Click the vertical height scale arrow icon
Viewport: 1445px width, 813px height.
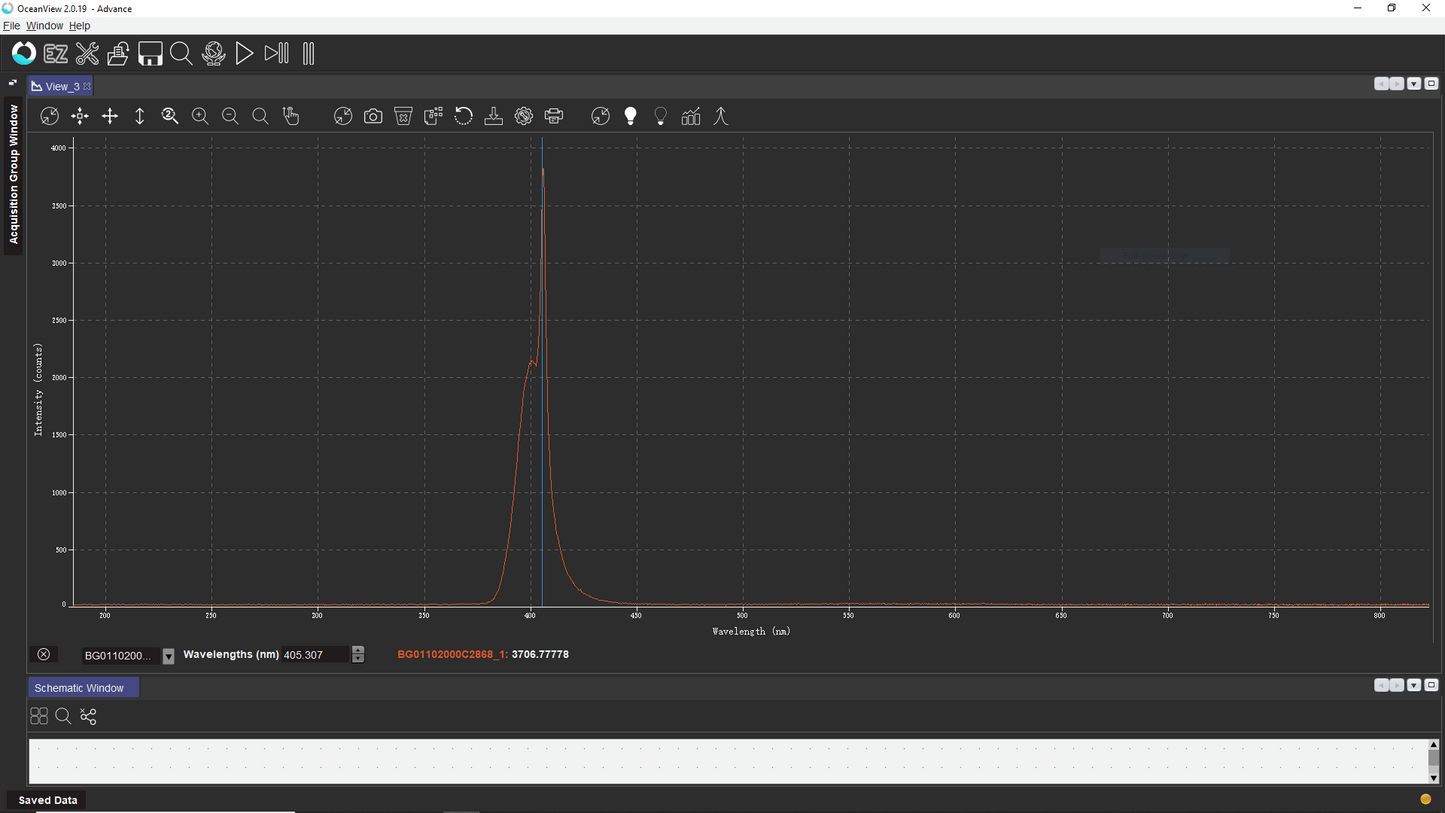coord(140,116)
